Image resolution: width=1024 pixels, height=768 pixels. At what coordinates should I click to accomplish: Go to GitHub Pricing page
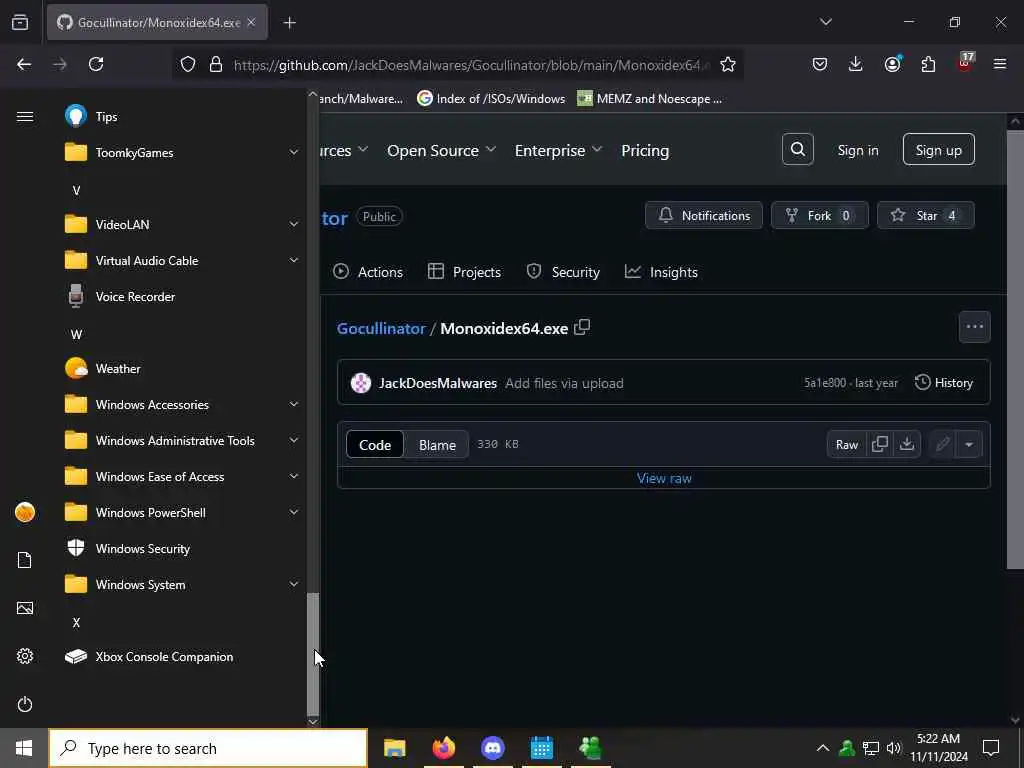(x=645, y=150)
